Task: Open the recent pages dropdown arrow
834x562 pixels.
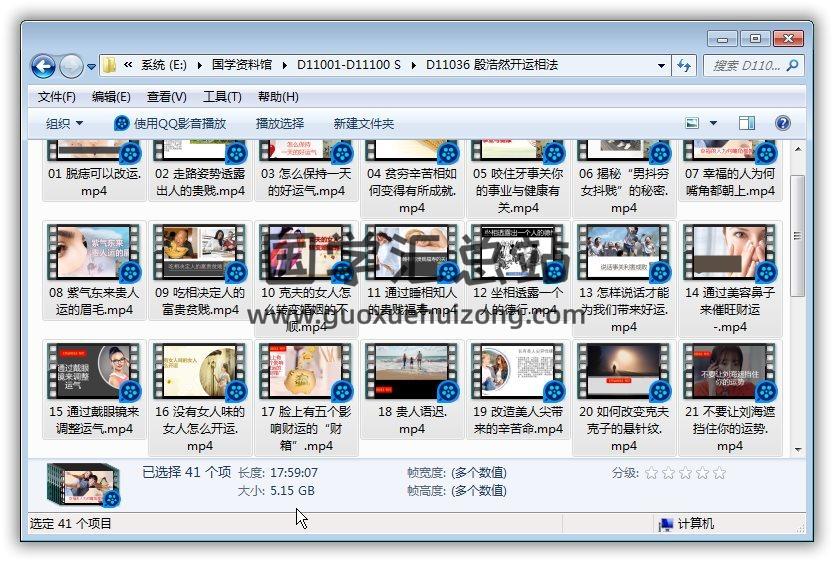Action: pos(92,67)
